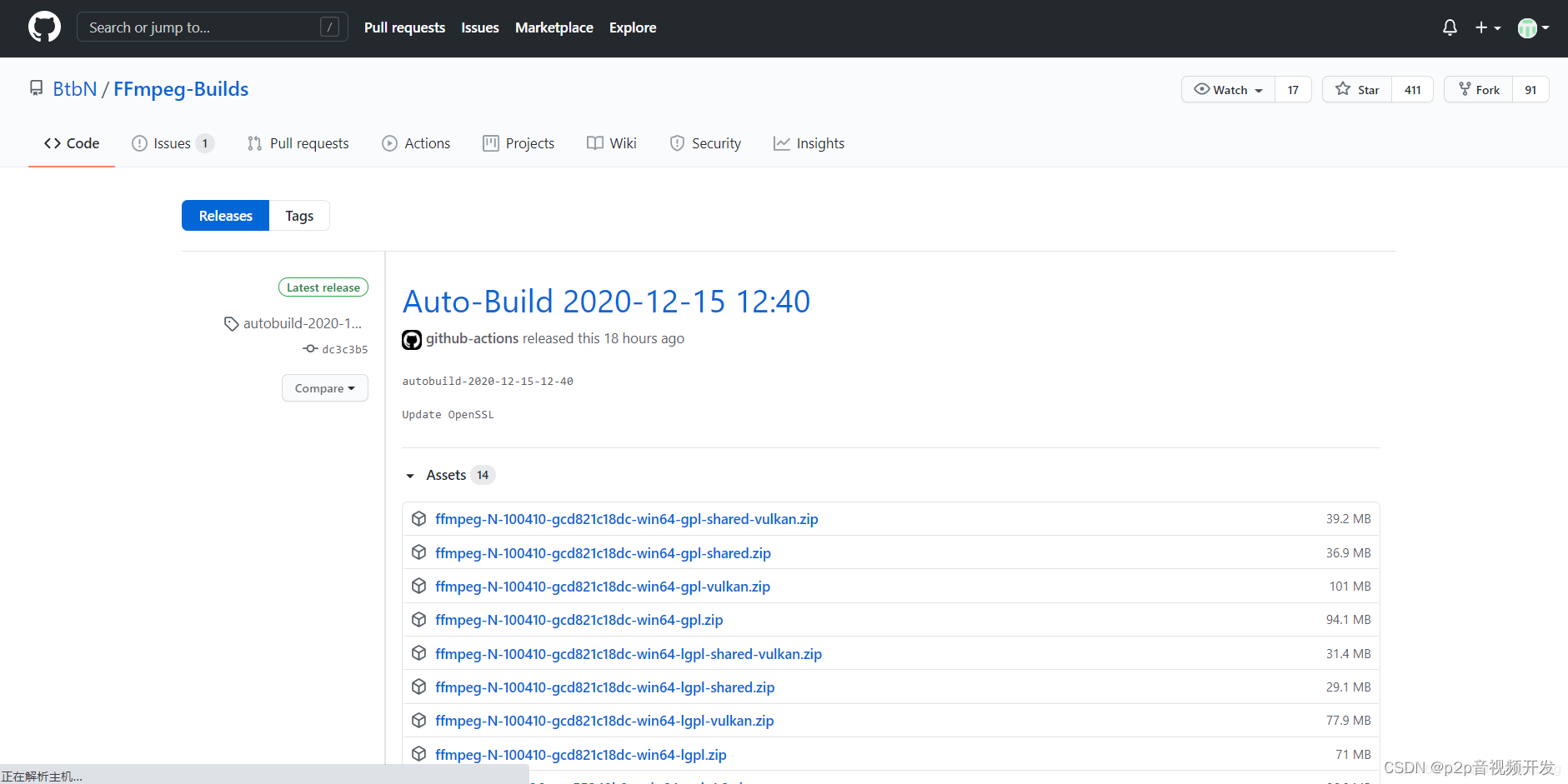This screenshot has width=1568, height=784.
Task: Click the Update OpenSSL description text
Action: pos(448,415)
